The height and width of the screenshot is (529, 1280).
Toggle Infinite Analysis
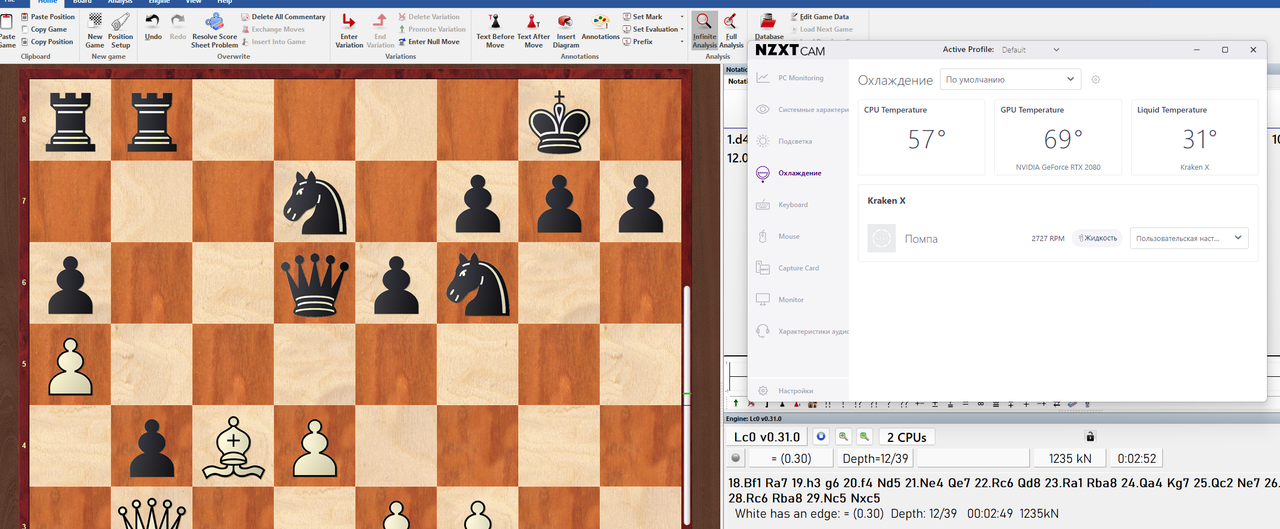[704, 30]
